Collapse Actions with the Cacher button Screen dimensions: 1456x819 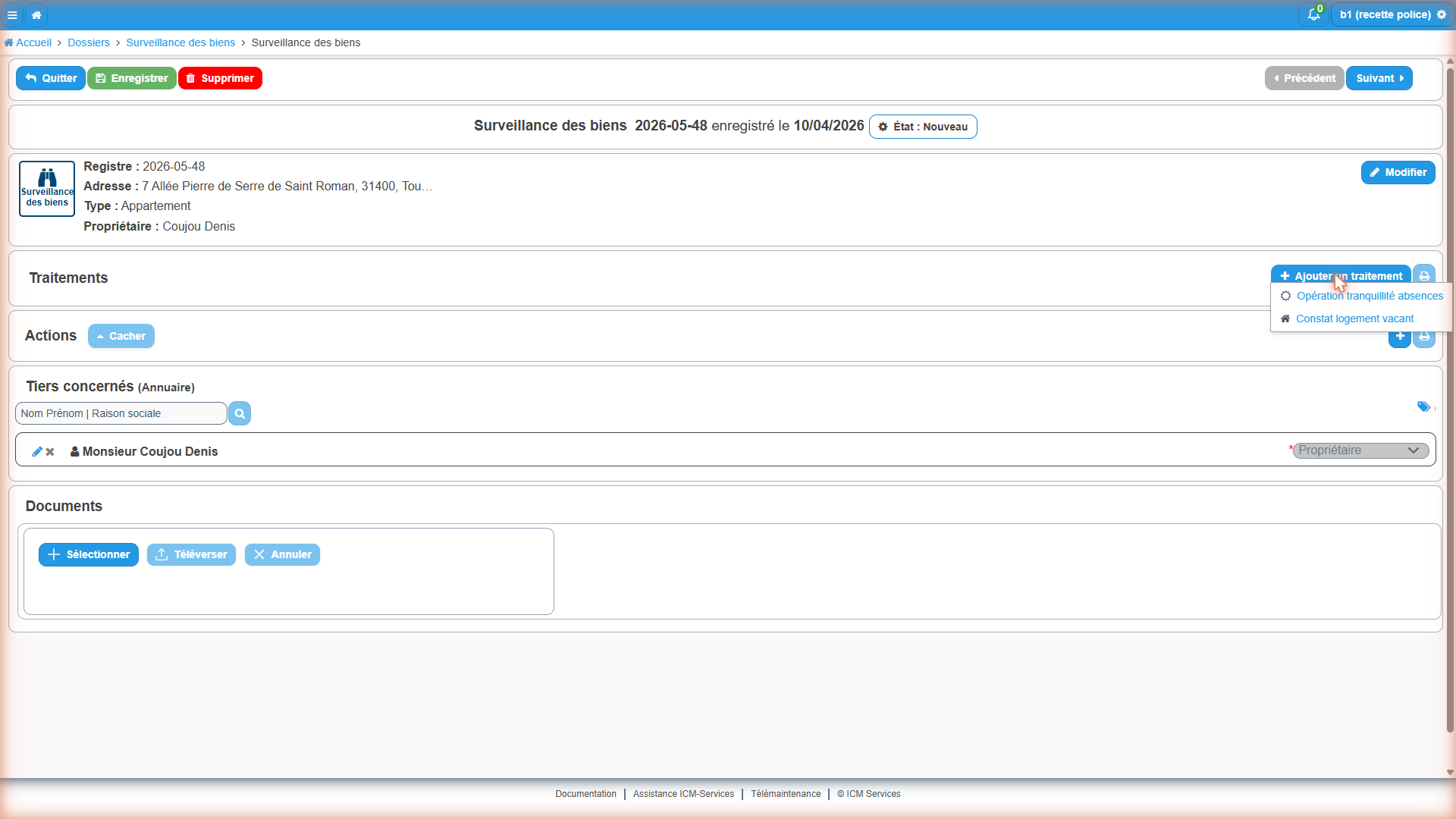[x=121, y=336]
